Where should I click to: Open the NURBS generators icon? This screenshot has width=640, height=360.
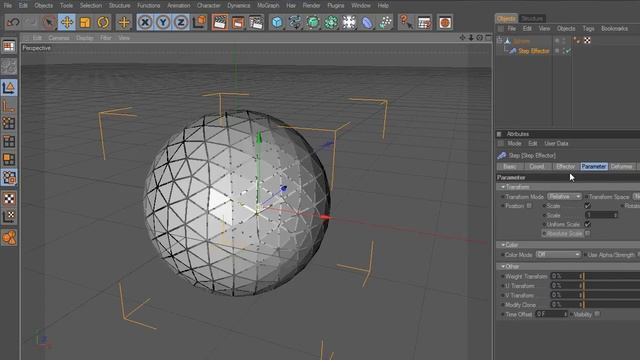click(313, 22)
